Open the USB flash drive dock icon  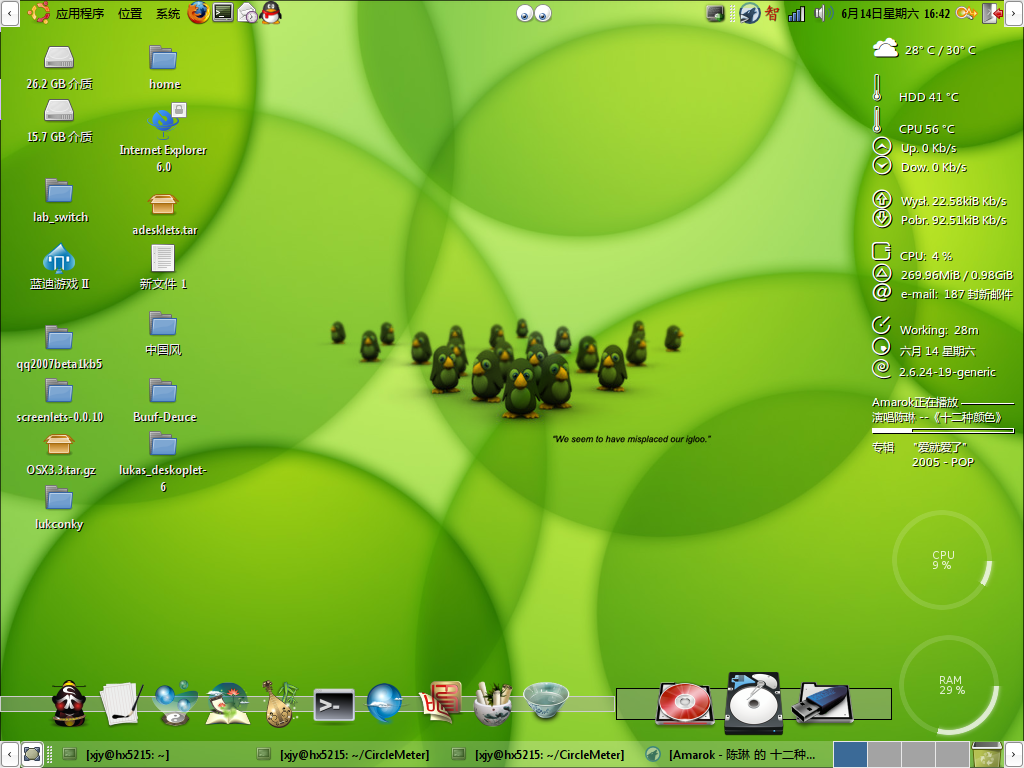[823, 703]
